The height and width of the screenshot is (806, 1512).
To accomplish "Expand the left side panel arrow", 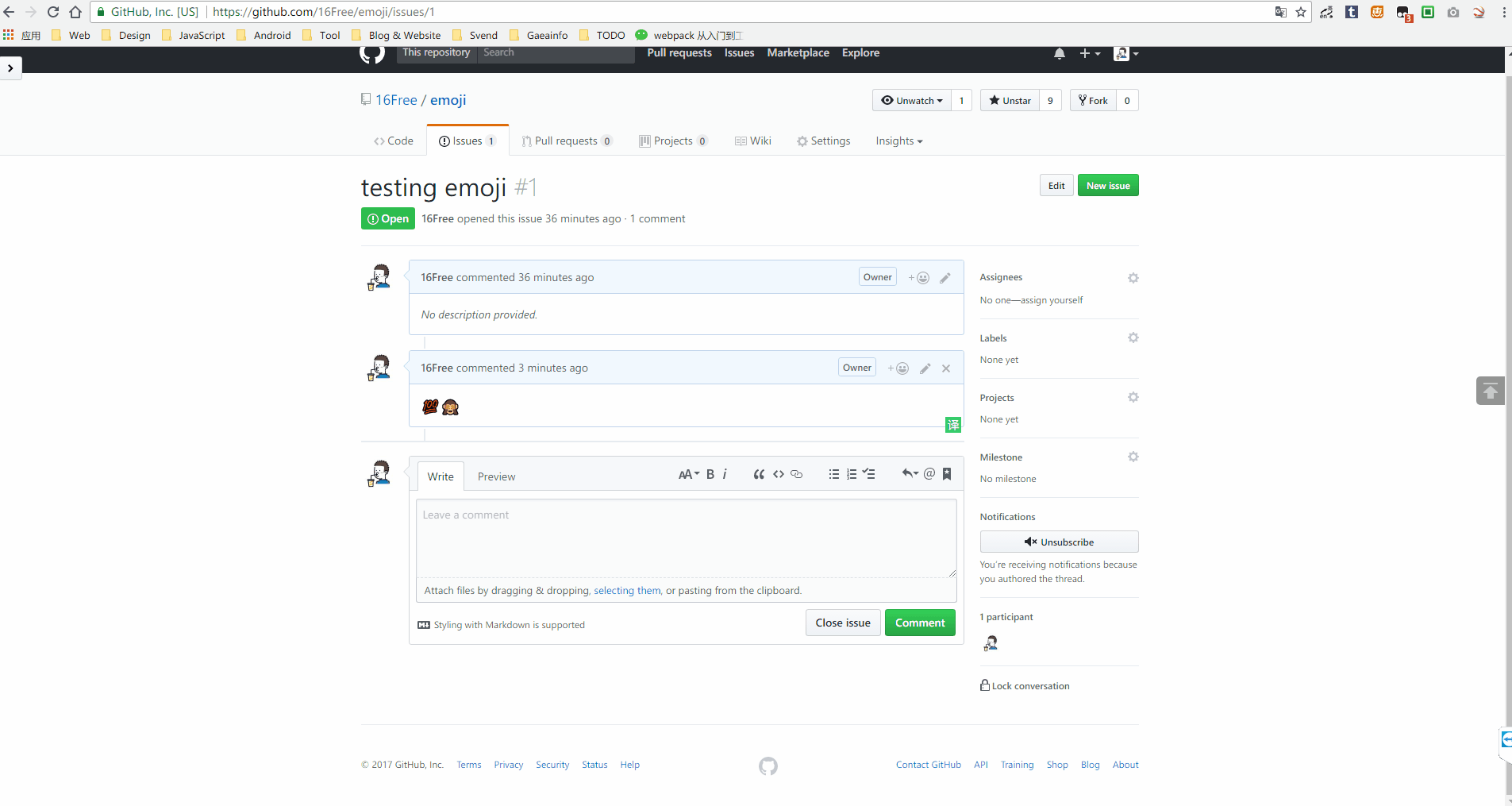I will click(10, 68).
